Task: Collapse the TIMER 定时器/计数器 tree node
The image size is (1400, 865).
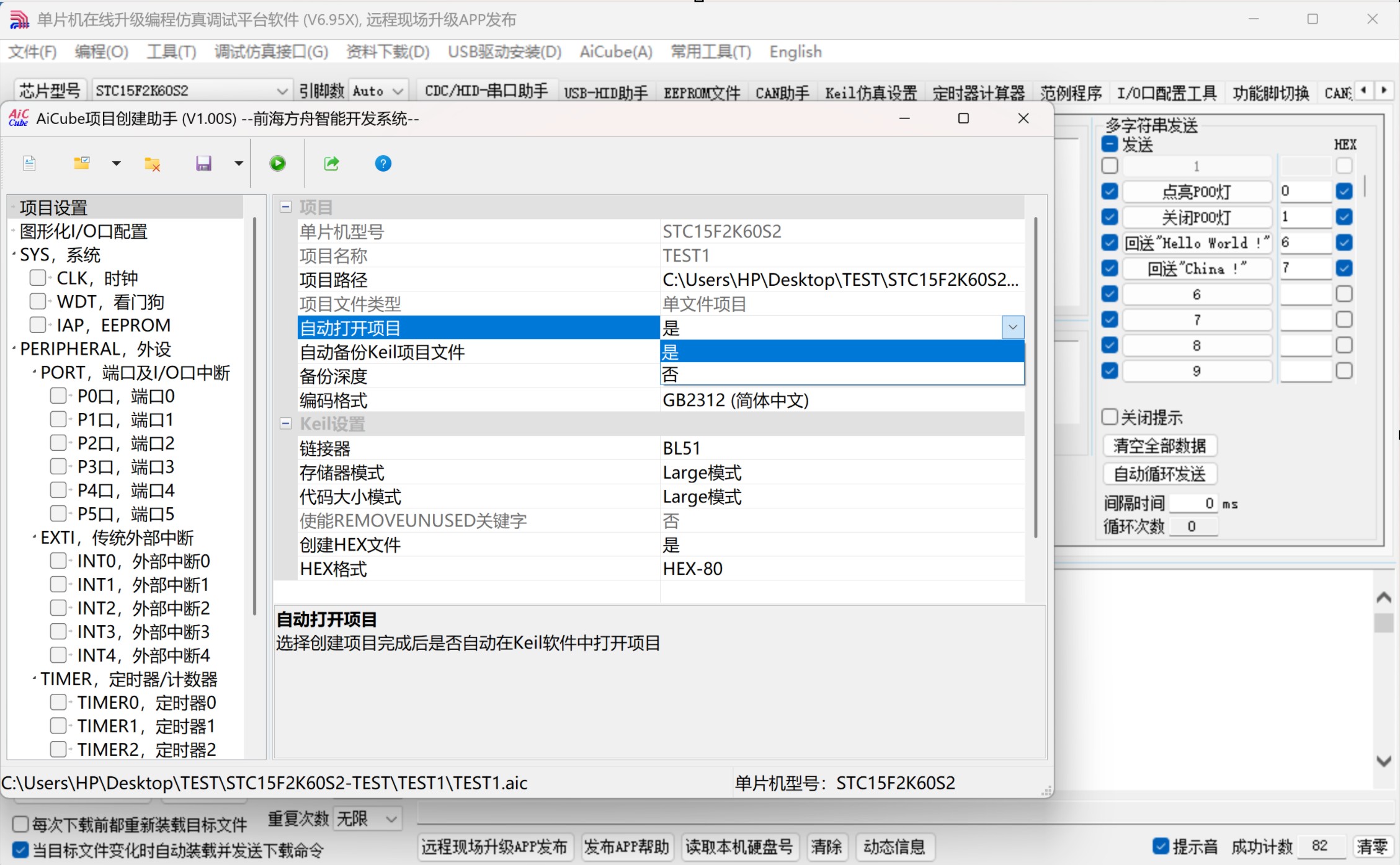Action: (34, 678)
